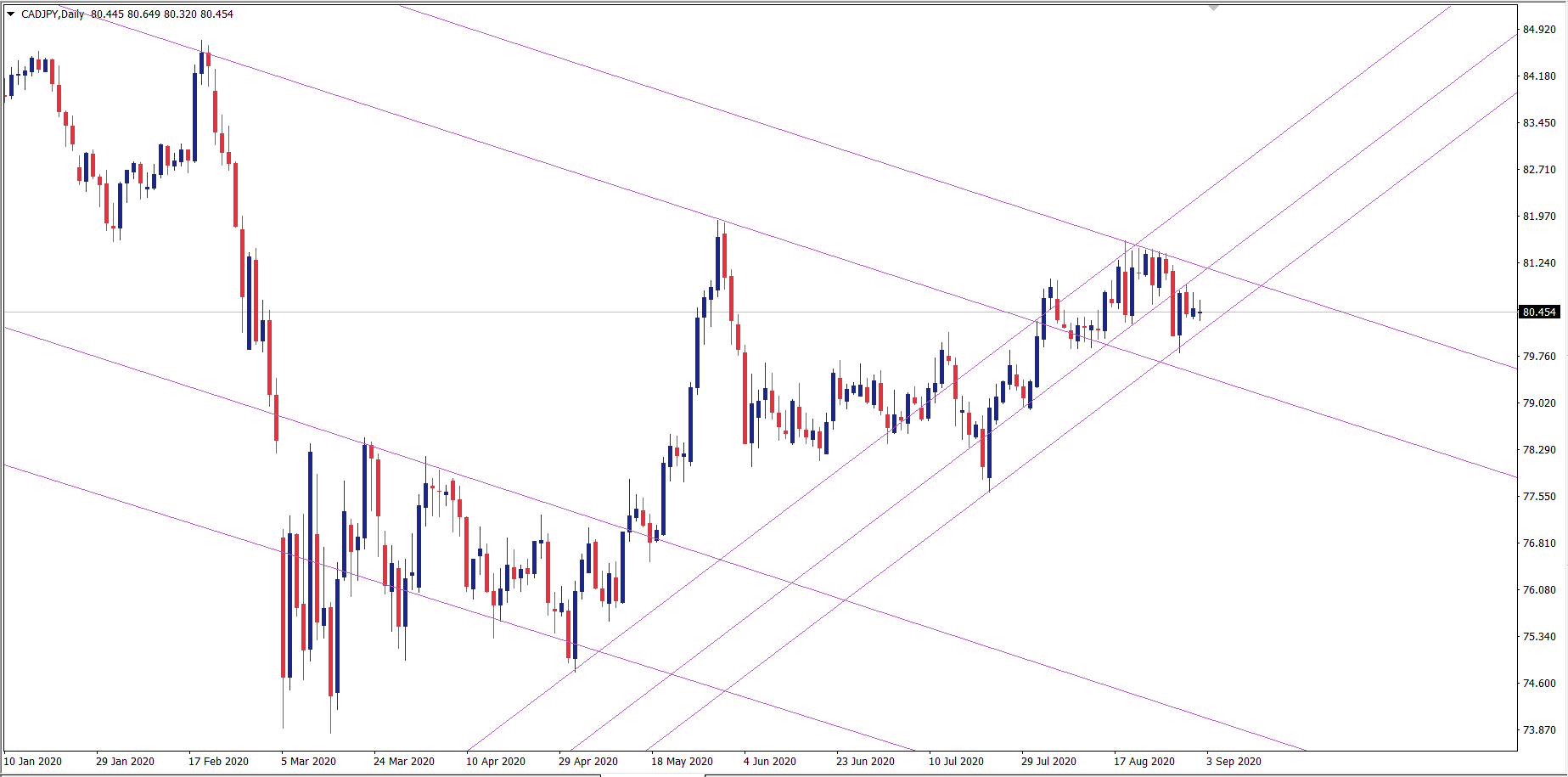This screenshot has height=777, width=1568.
Task: Click the close value 80.454 in the header
Action: coord(216,14)
